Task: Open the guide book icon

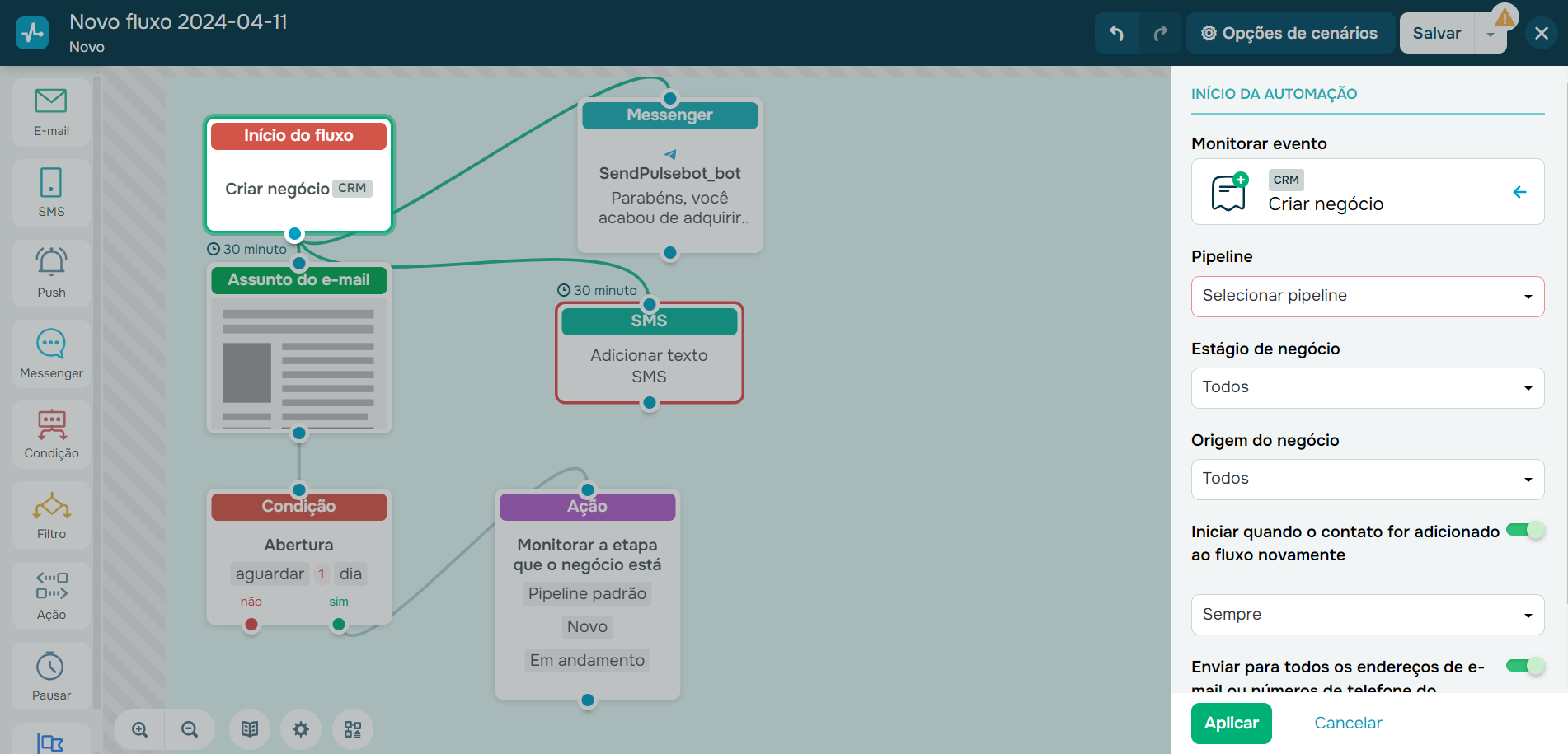Action: [x=250, y=729]
